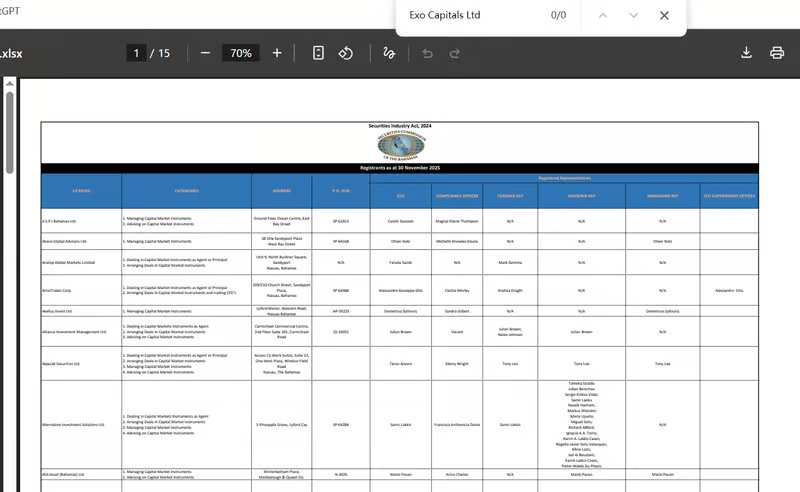Print the document

pos(777,53)
